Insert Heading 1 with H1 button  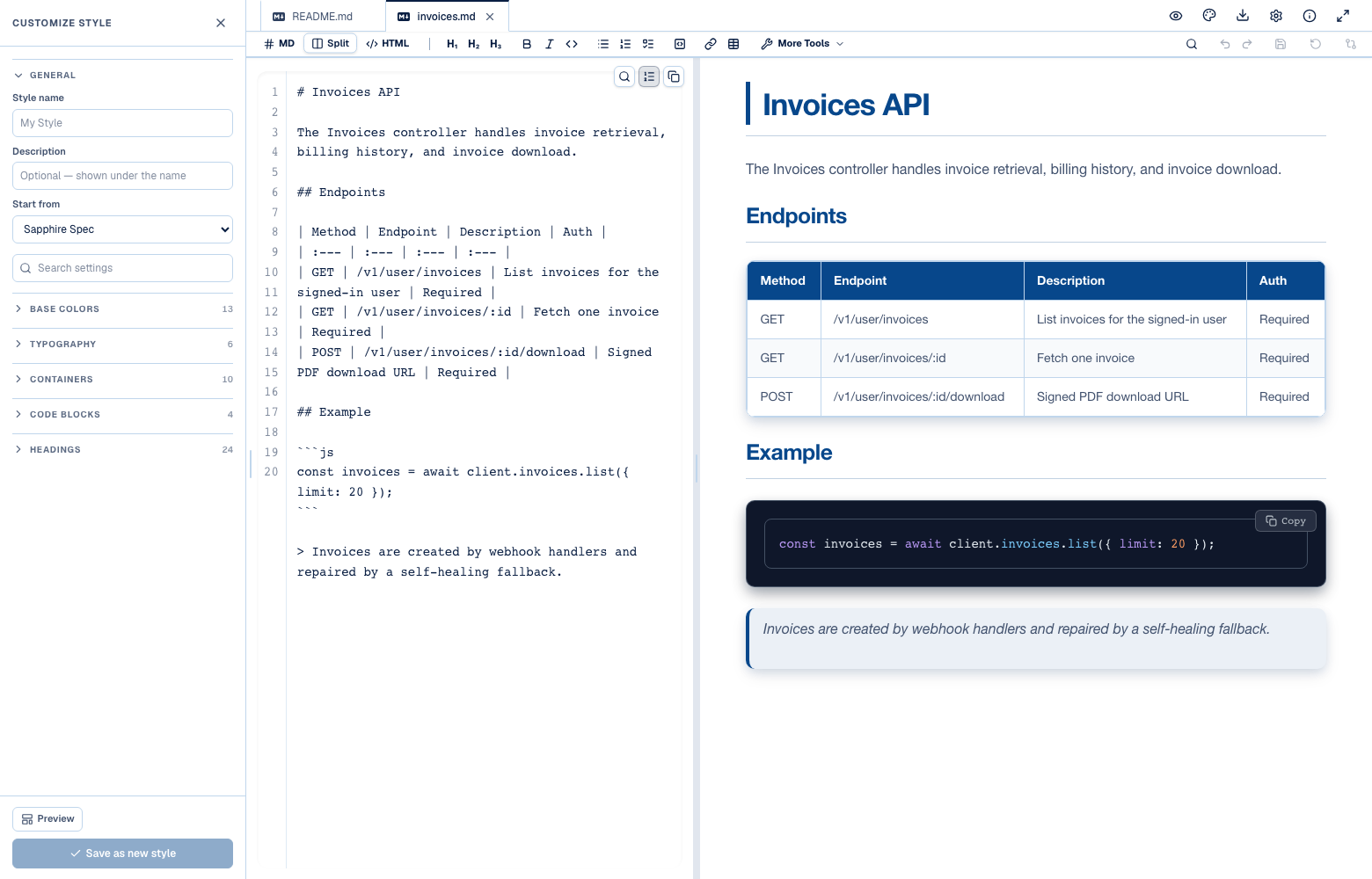452,44
